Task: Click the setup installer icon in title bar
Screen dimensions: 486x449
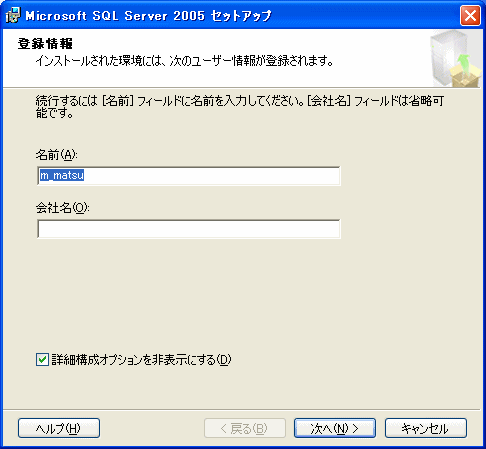Action: click(14, 15)
